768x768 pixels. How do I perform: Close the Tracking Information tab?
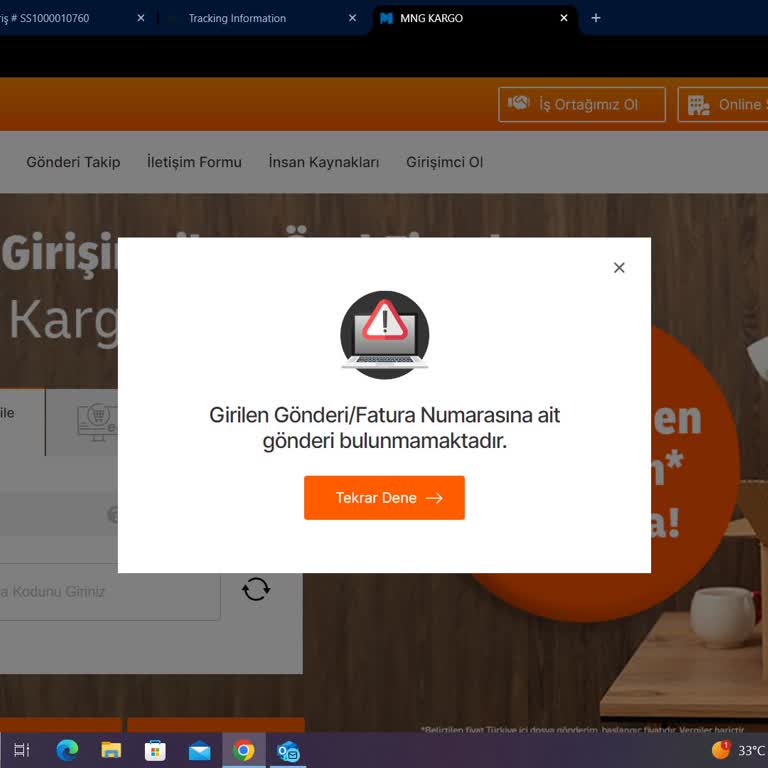point(352,18)
